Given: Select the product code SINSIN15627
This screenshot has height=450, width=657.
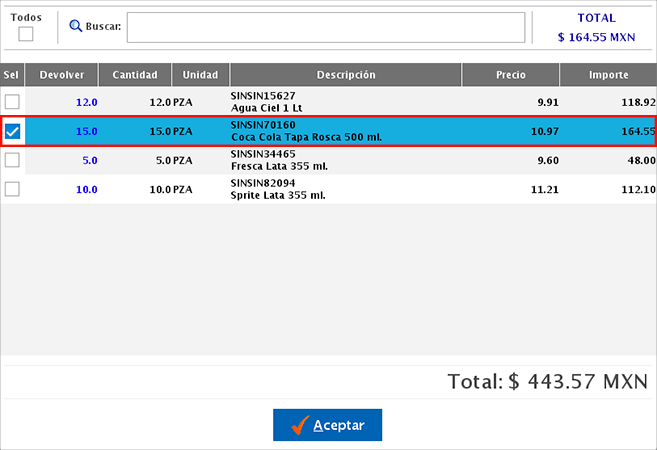Looking at the screenshot, I should tap(263, 96).
